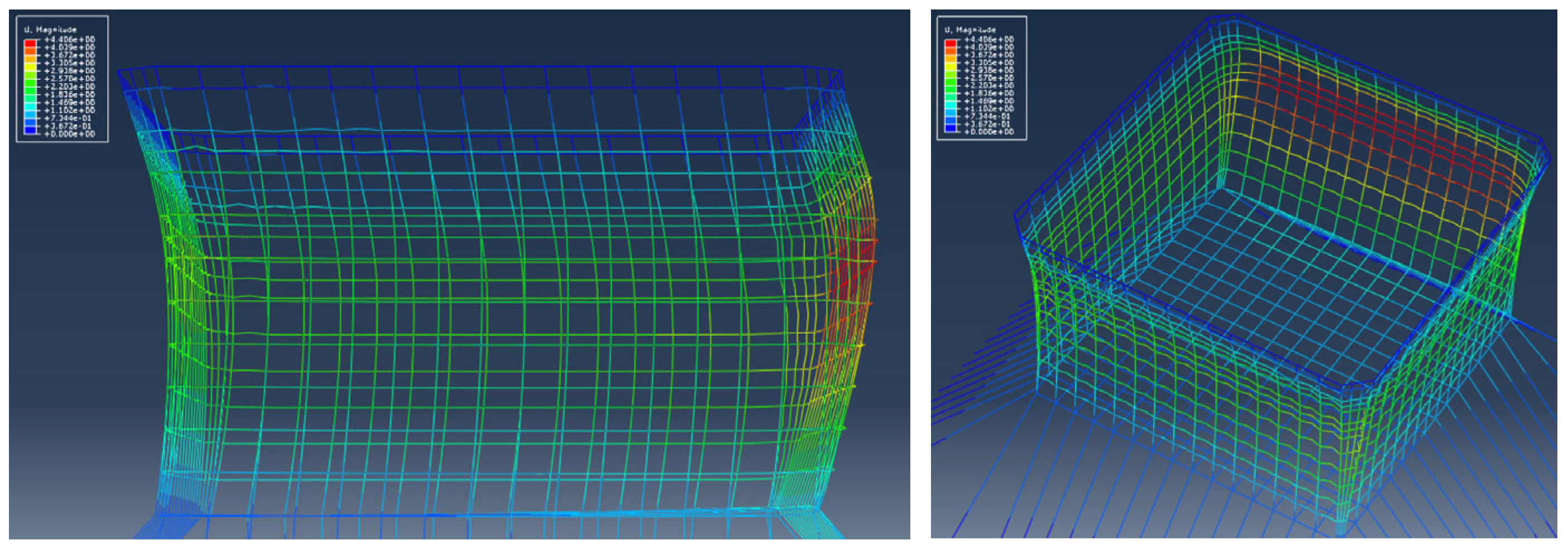Select the +4.406e+00 value in left legend
The height and width of the screenshot is (550, 1568).
pyautogui.click(x=69, y=40)
